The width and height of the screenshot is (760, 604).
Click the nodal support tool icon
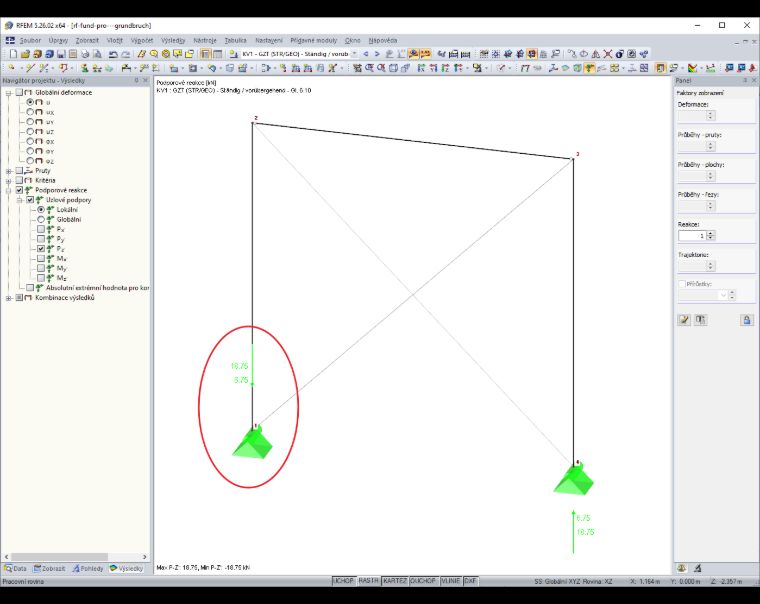pos(84,68)
